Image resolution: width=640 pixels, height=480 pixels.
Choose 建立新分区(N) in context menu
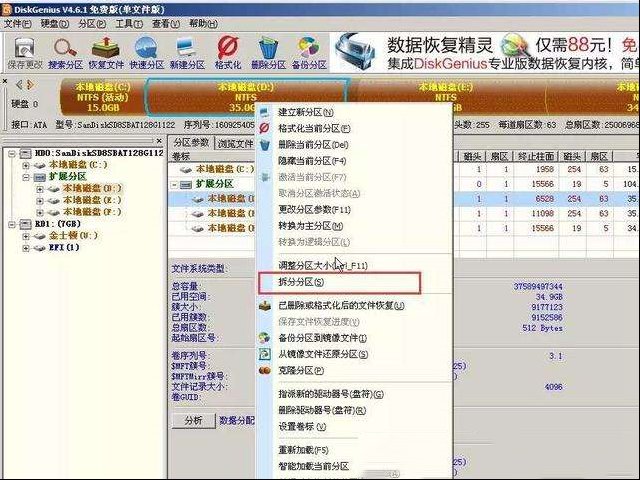[306, 112]
